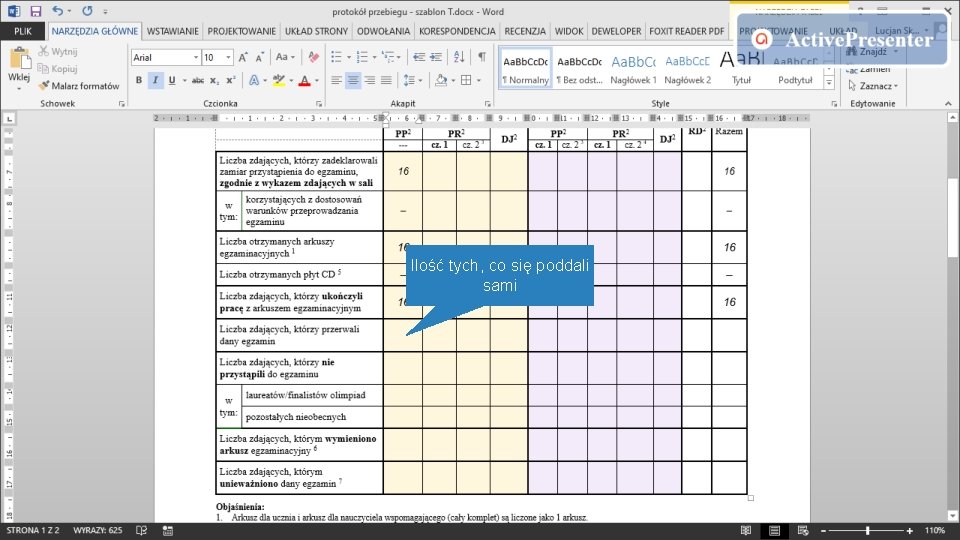Image resolution: width=960 pixels, height=540 pixels.
Task: Align text right in the Akapit group
Action: pos(370,80)
